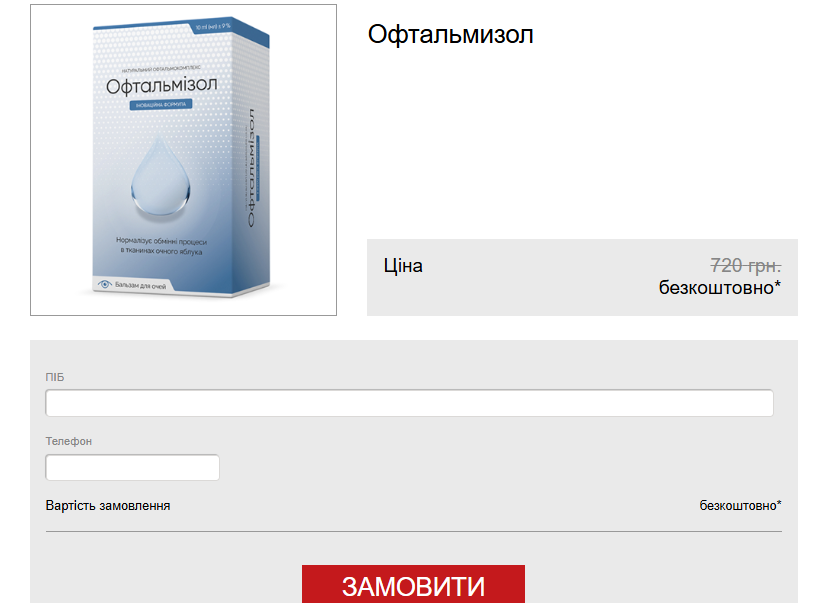The width and height of the screenshot is (827, 603).
Task: Click the eye icon on product box
Action: [x=104, y=284]
